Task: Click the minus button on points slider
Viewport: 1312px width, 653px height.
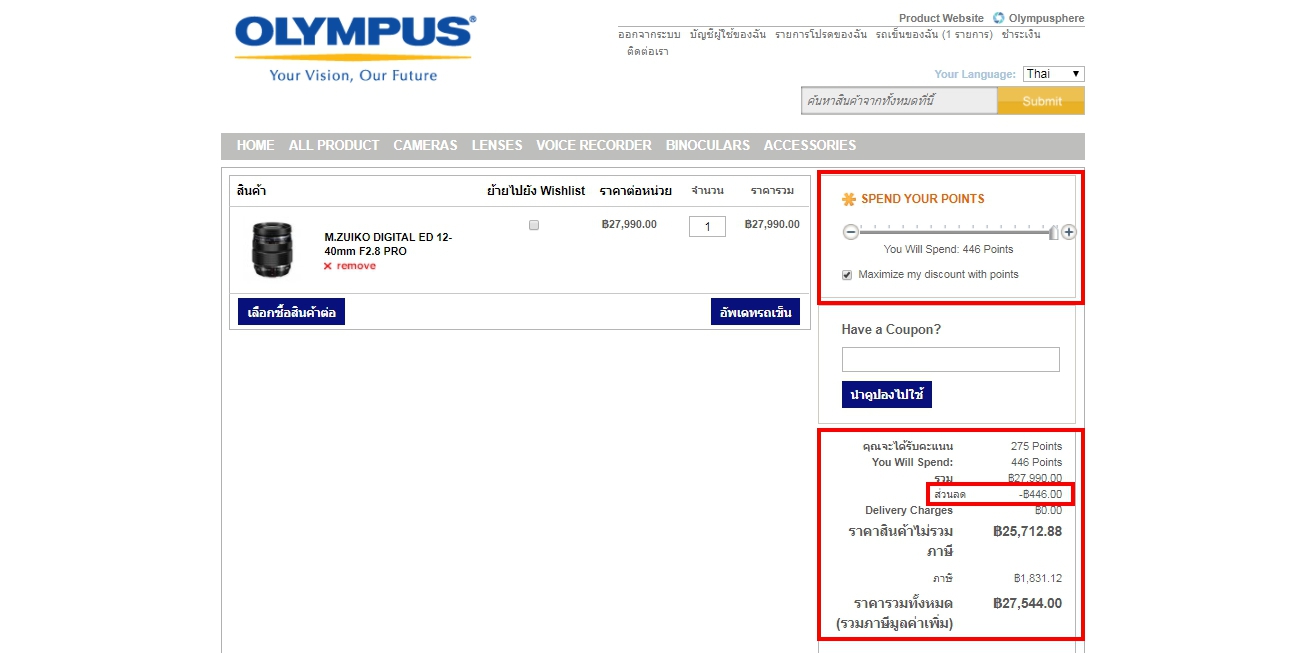Action: coord(851,232)
